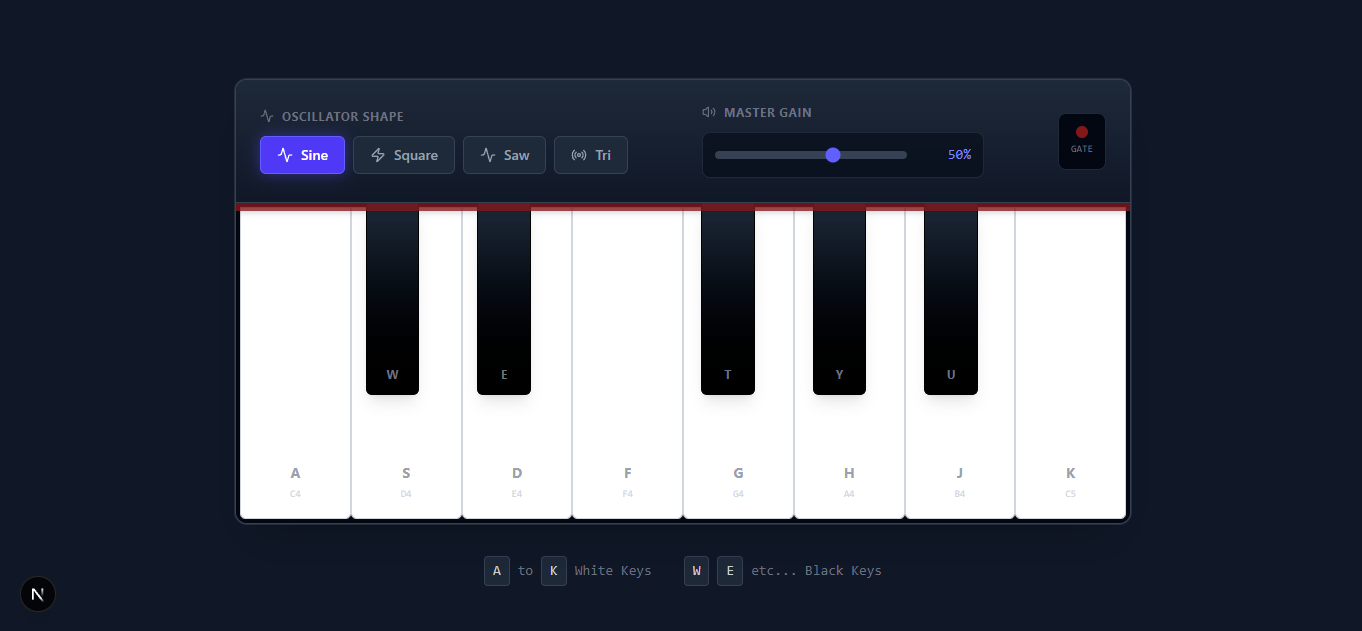This screenshot has height=631, width=1362.
Task: Select the Tri waveform option
Action: 591,155
